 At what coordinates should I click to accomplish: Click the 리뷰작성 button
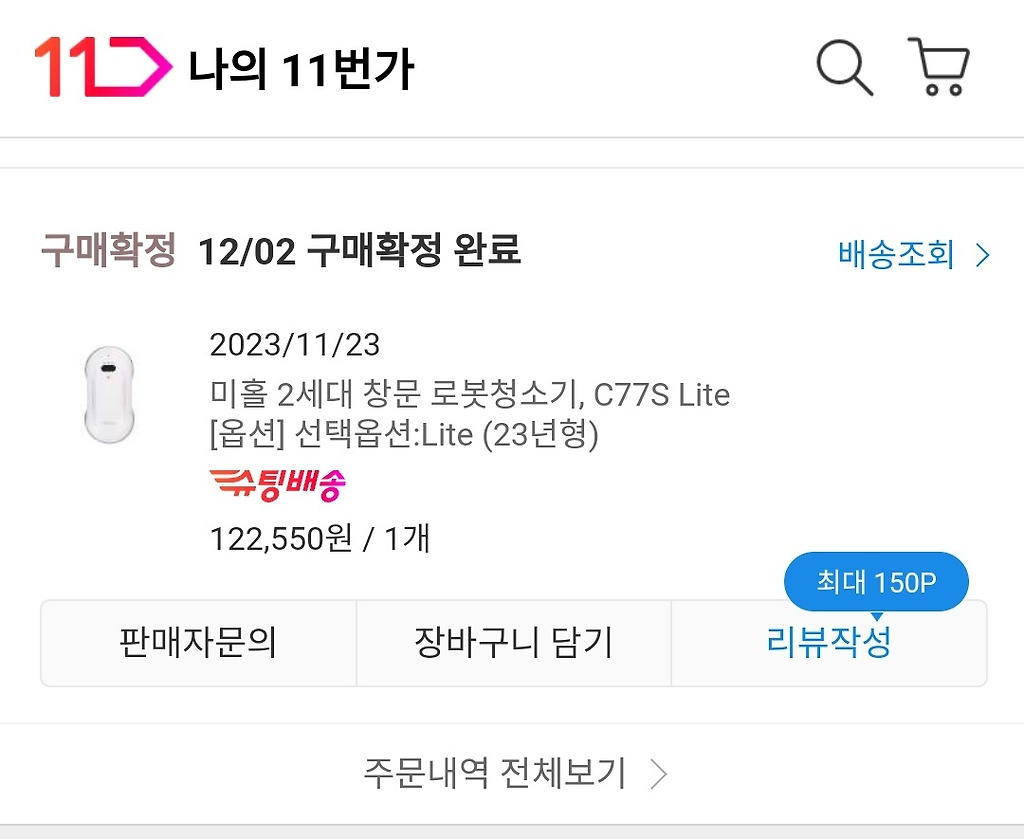829,643
